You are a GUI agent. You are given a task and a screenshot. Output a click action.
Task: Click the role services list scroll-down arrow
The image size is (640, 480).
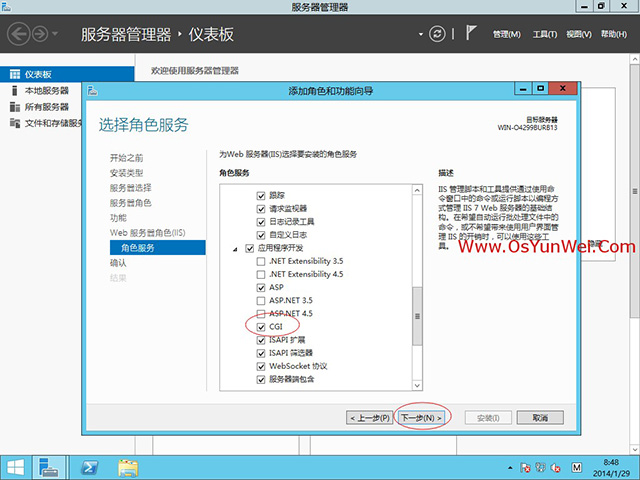(417, 385)
